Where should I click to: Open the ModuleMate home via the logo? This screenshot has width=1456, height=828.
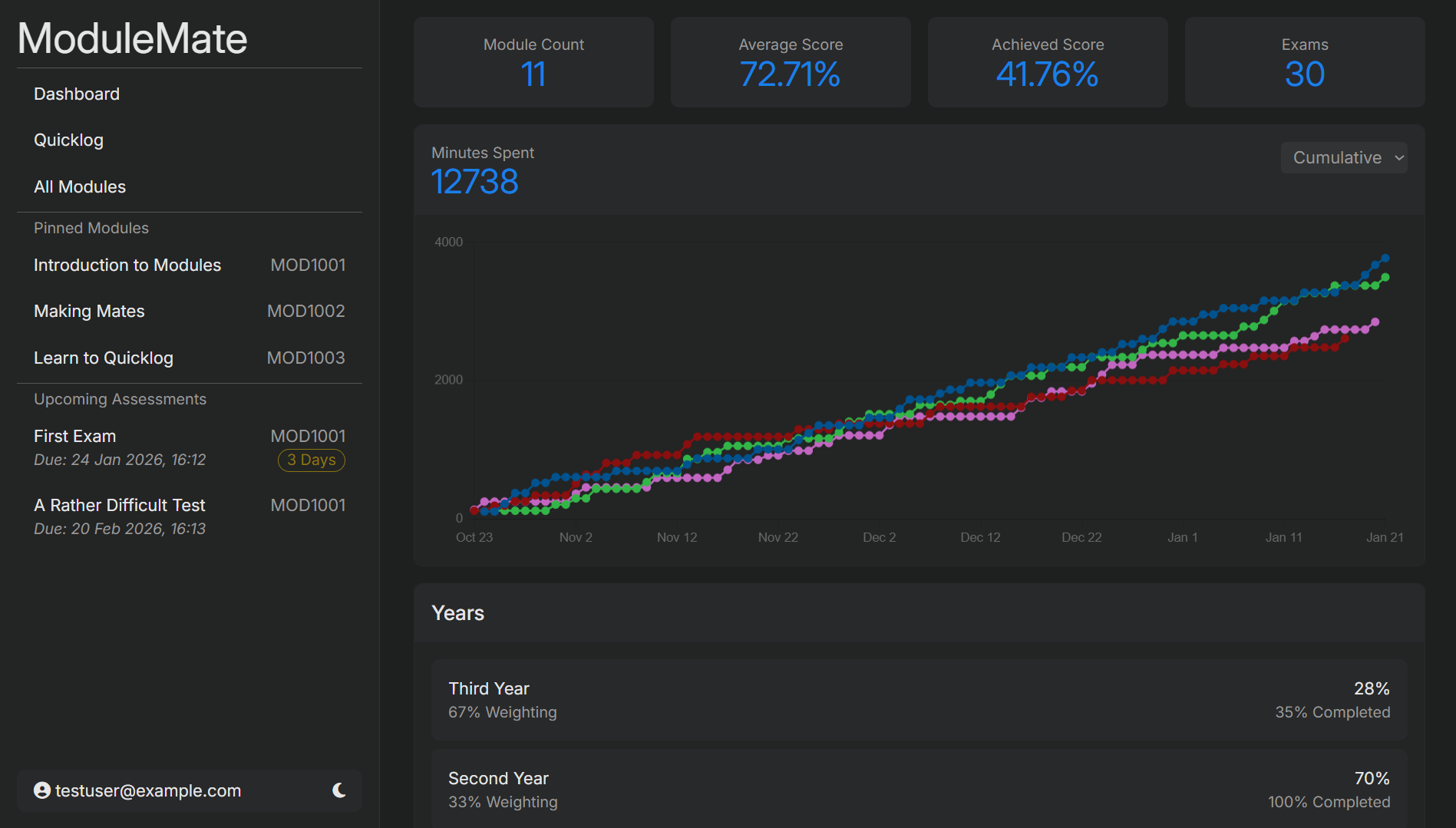(131, 37)
